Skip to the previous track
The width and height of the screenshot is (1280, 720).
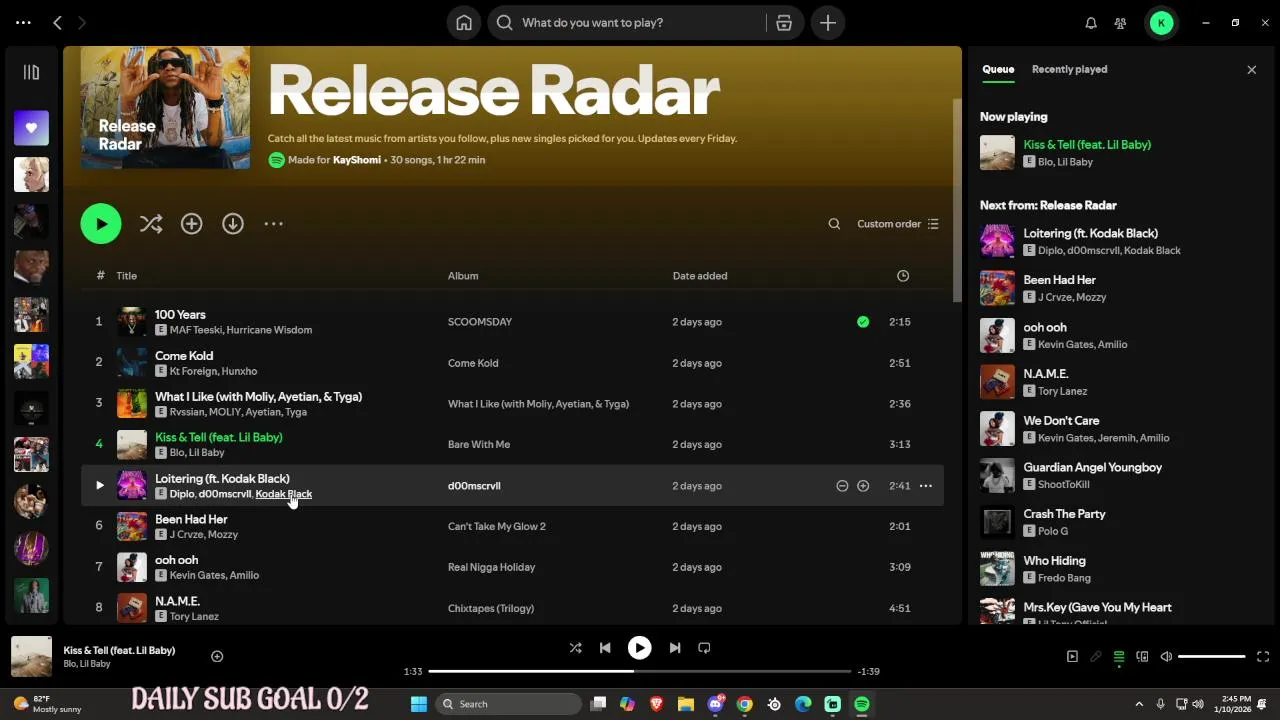605,648
